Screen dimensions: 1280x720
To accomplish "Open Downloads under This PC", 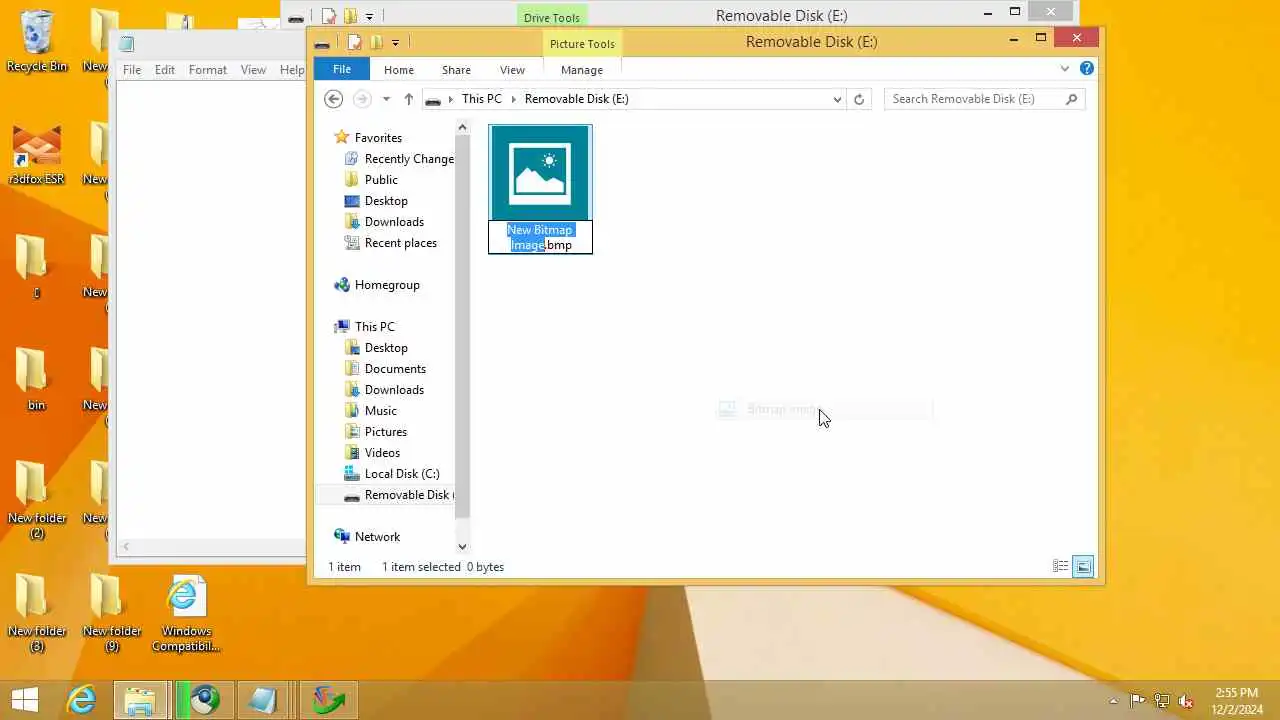I will 394,390.
